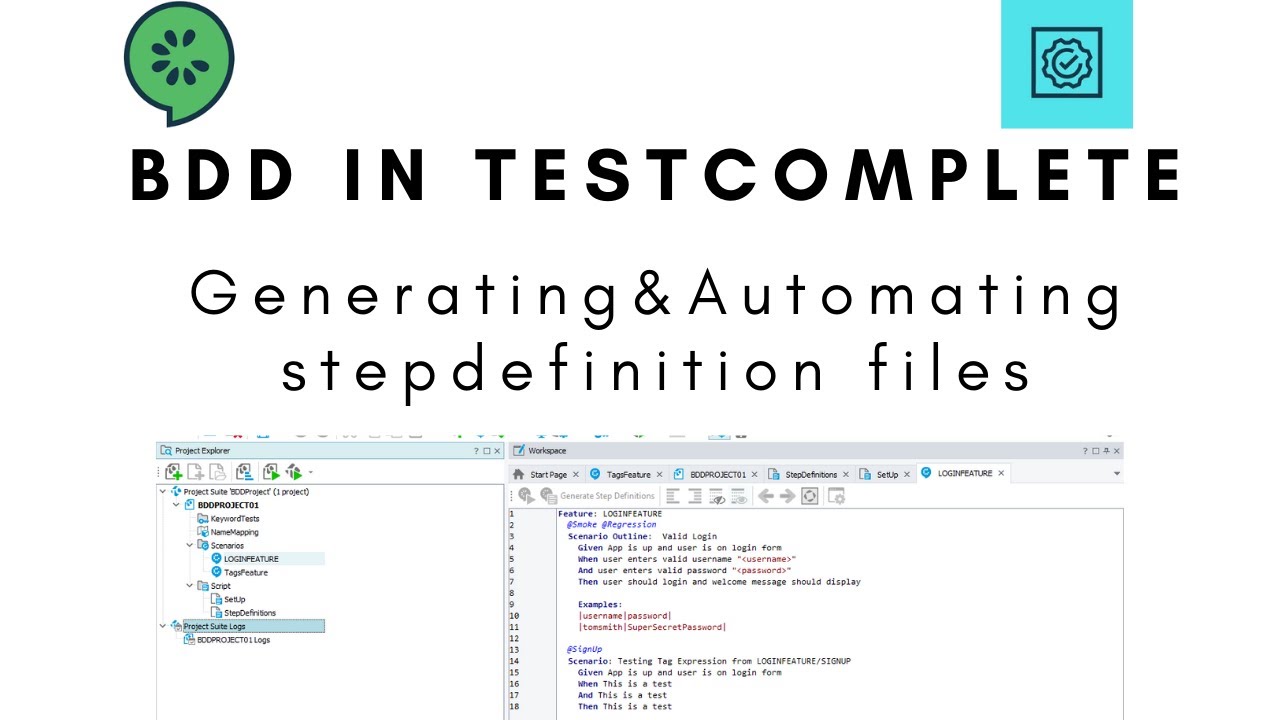The height and width of the screenshot is (720, 1280).
Task: Click the outdent lines icon in editor toolbar
Action: tap(673, 496)
